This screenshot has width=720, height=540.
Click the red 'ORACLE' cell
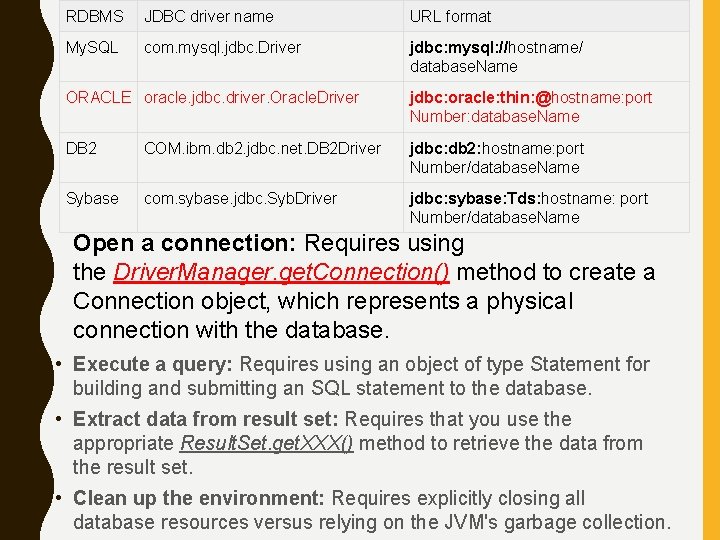click(x=98, y=107)
